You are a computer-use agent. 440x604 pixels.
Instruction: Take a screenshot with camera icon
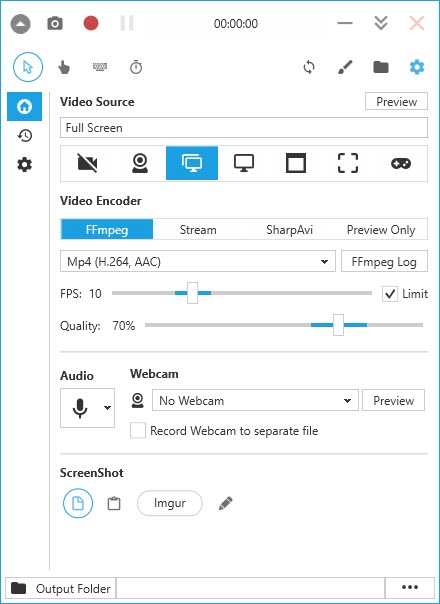[x=55, y=23]
